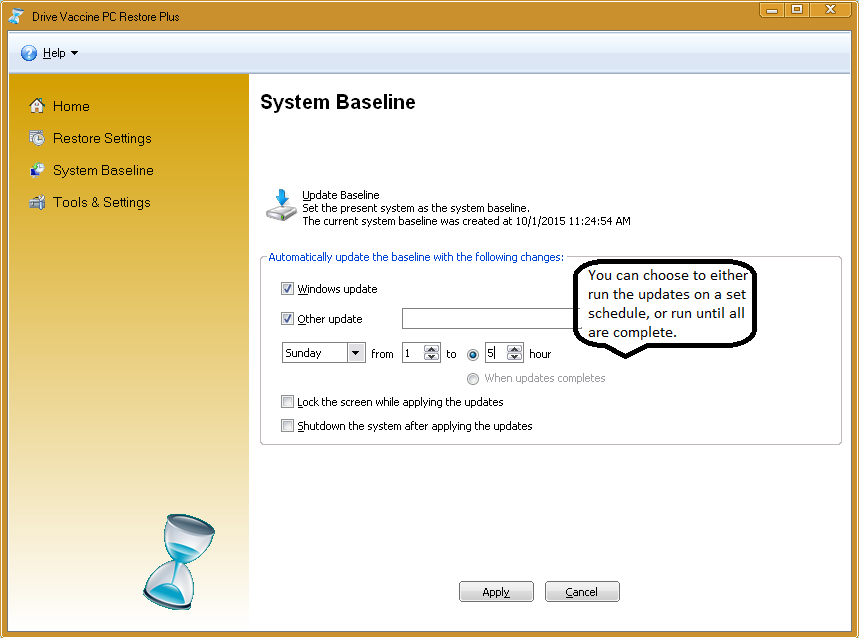Select When updates completes radio option
Viewport: 859px width, 638px height.
click(473, 379)
